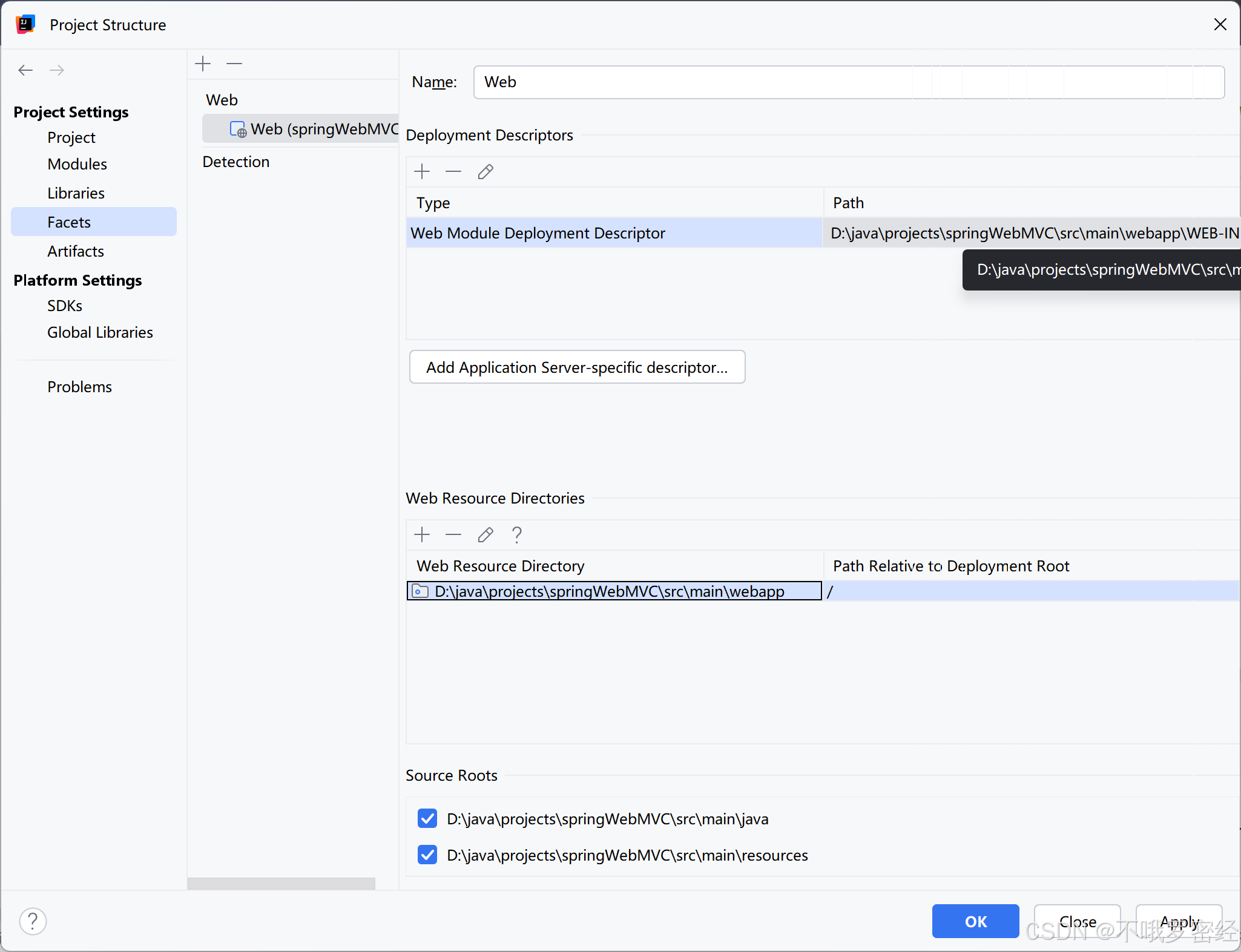The width and height of the screenshot is (1241, 952).
Task: Add a new facet with plus icon
Action: pos(203,64)
